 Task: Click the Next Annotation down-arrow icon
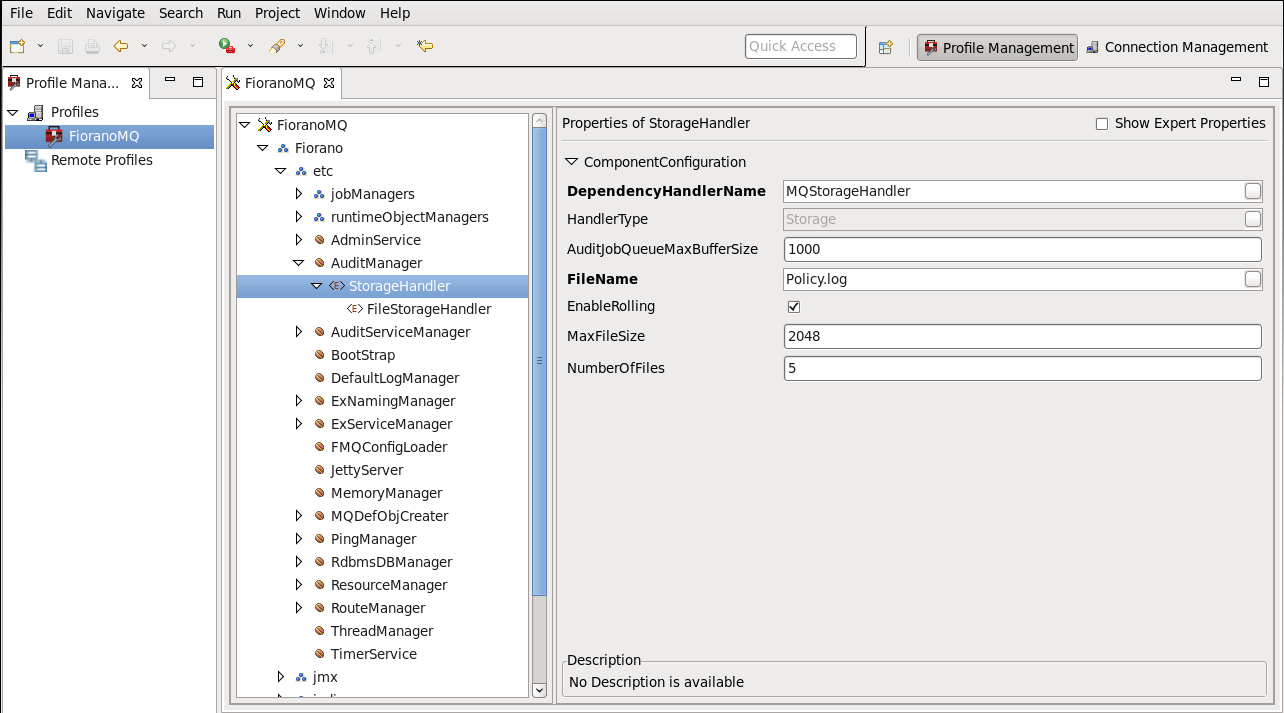click(325, 46)
